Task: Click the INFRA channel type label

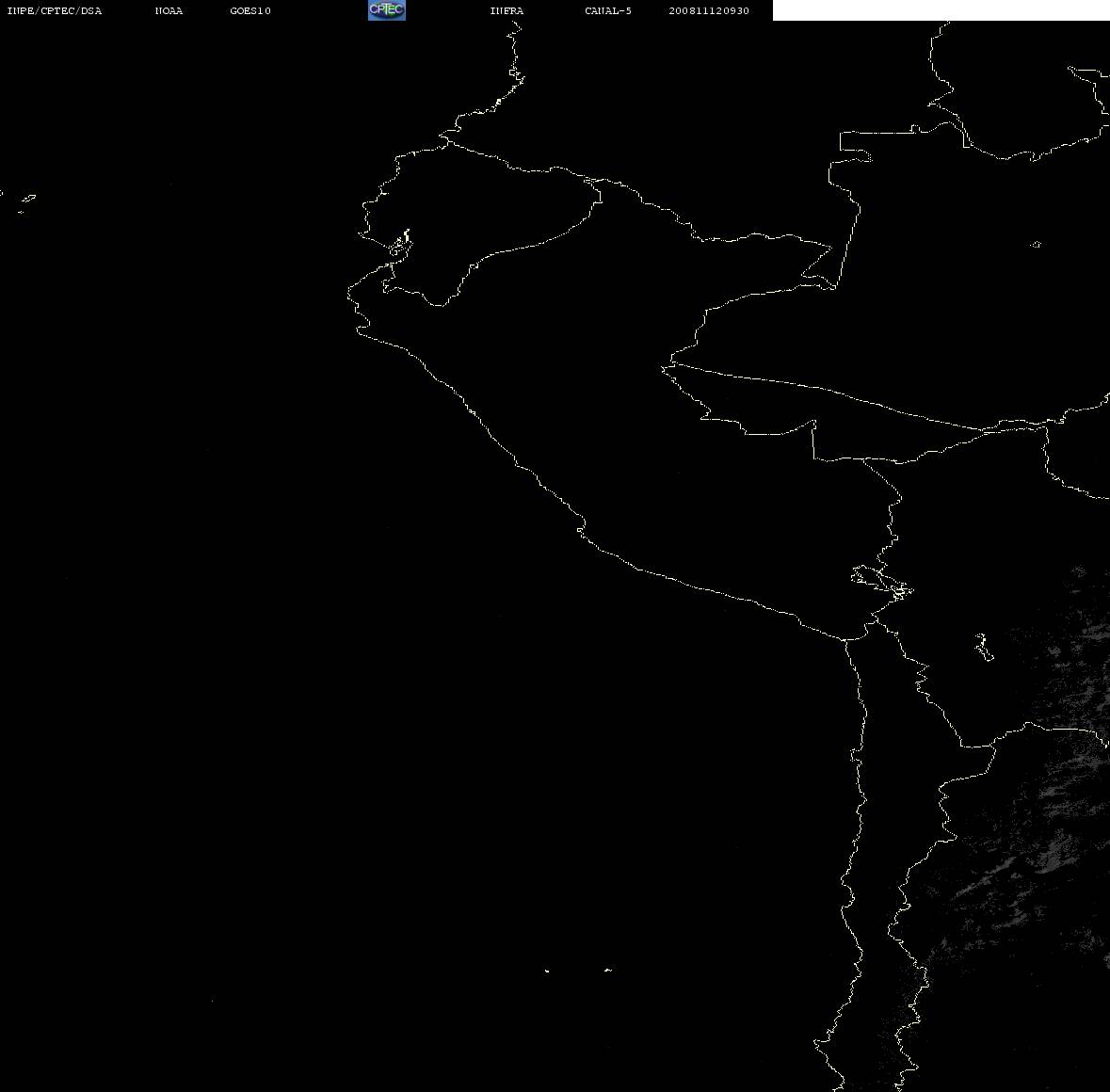Action: tap(507, 10)
